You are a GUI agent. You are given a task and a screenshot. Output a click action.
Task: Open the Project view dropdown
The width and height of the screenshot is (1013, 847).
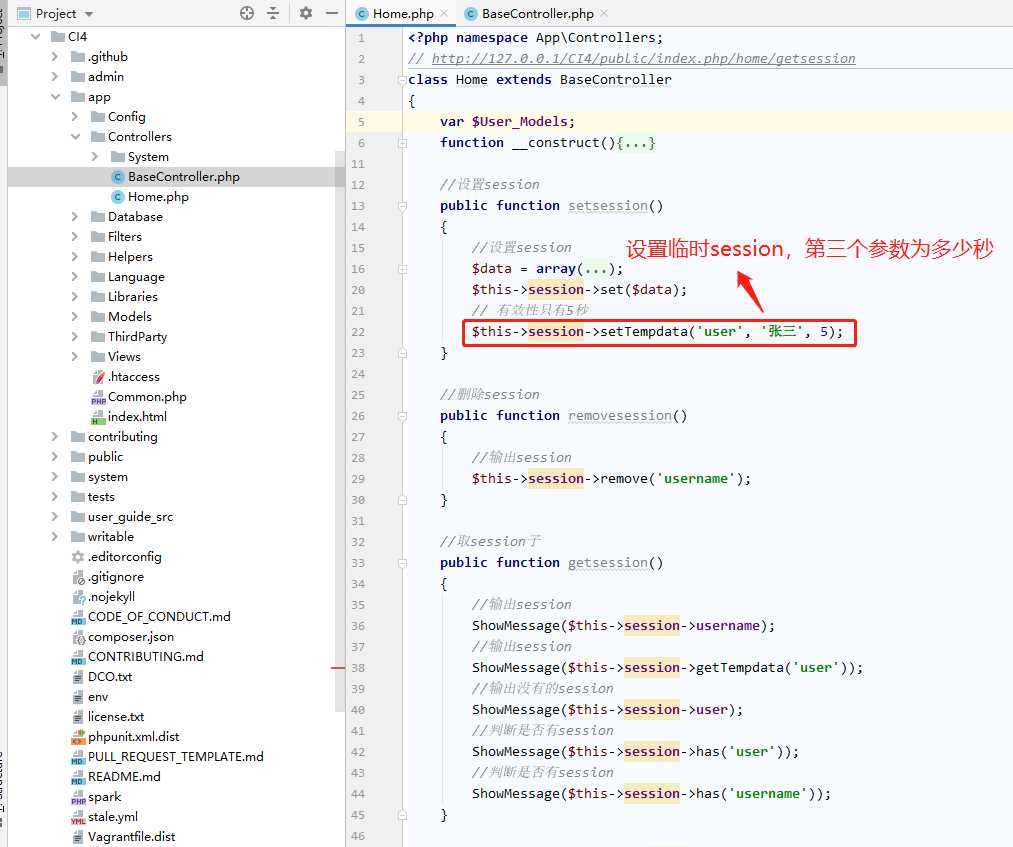89,14
